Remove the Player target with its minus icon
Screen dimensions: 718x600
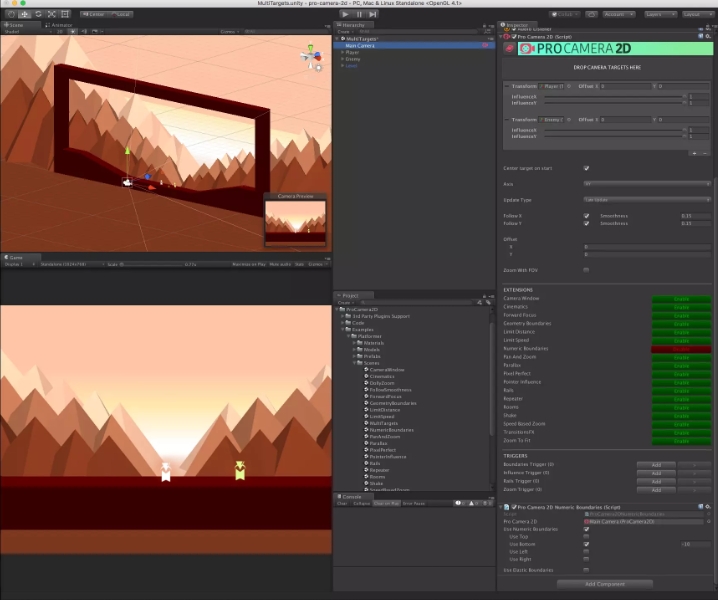(507, 86)
